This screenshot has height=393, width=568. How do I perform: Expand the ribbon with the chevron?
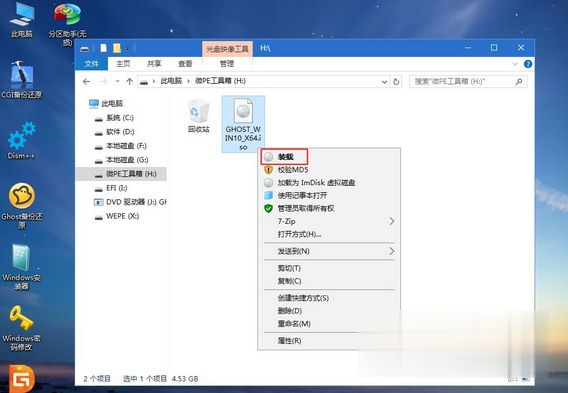[x=515, y=64]
